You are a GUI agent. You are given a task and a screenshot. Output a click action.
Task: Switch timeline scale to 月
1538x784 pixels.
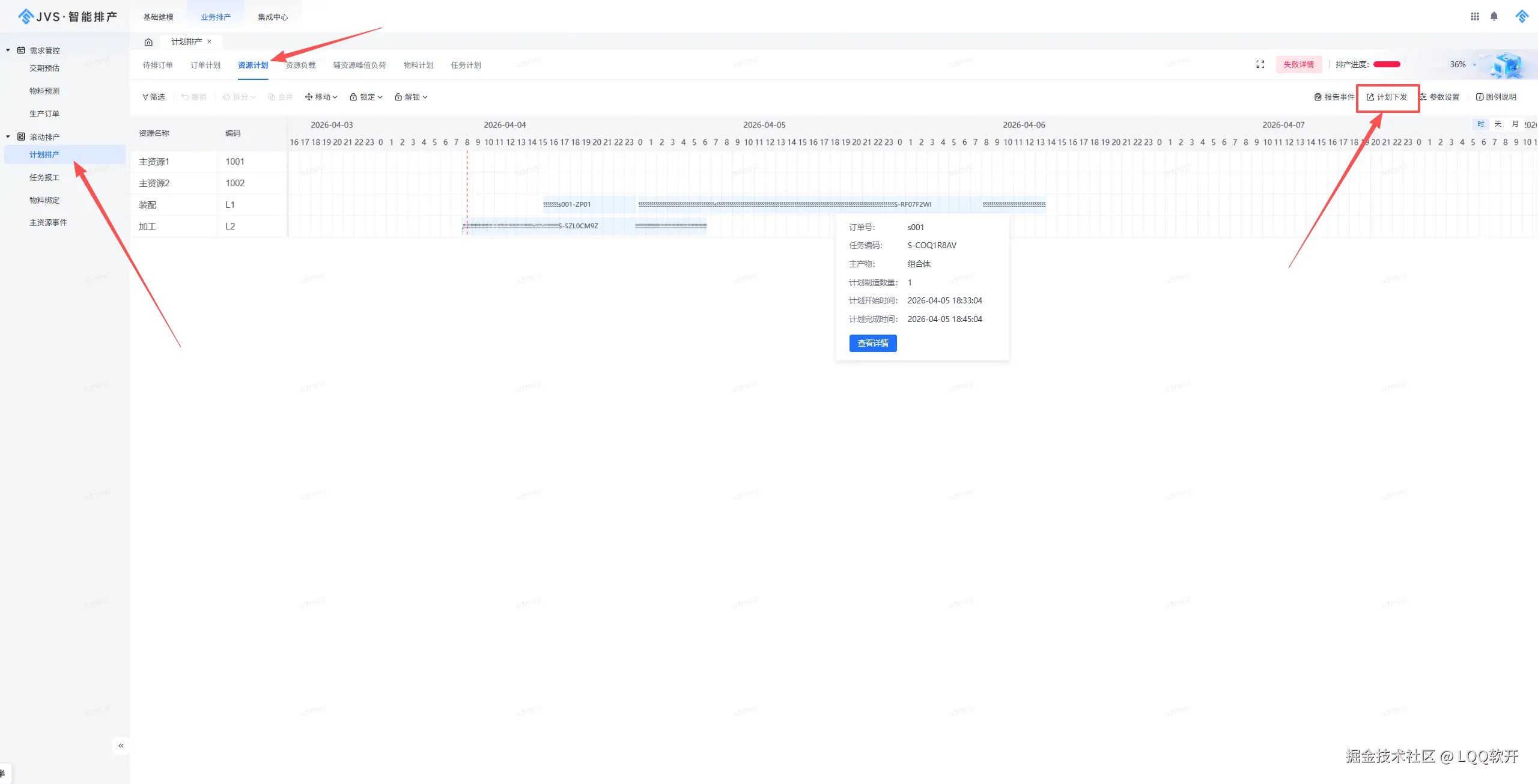1515,124
